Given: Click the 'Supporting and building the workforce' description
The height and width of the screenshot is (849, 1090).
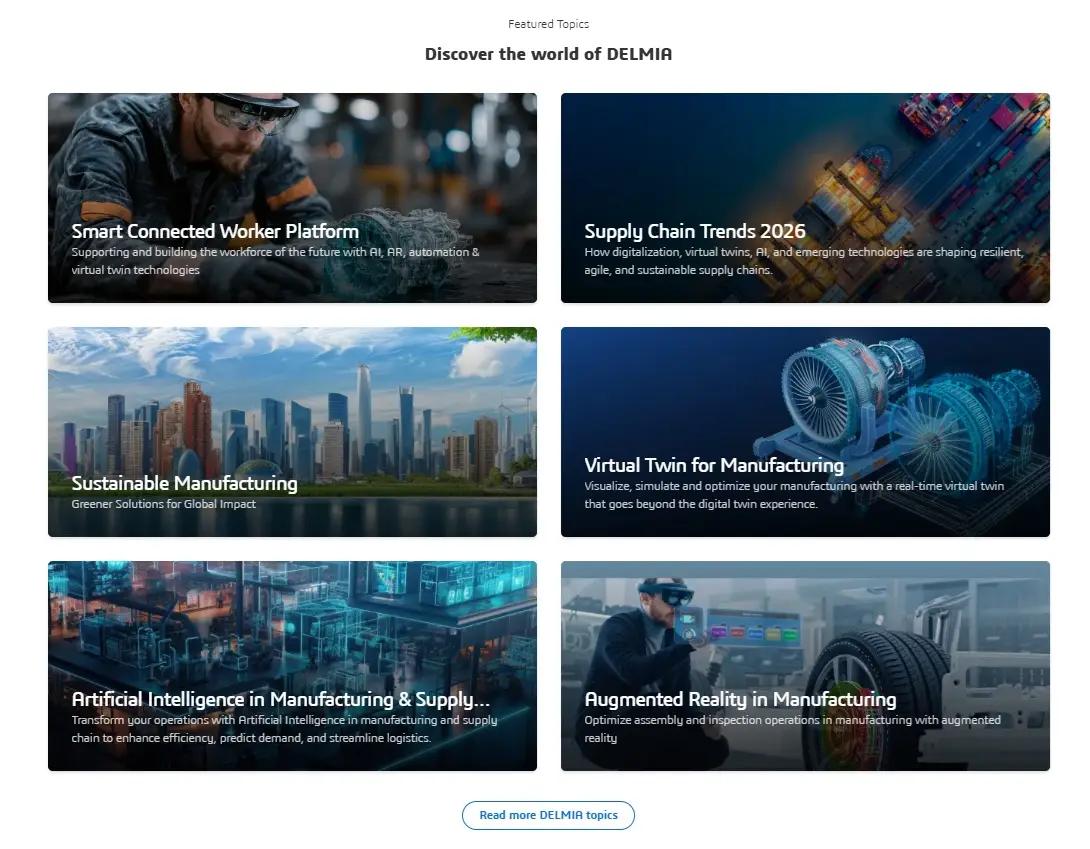Looking at the screenshot, I should pyautogui.click(x=275, y=261).
